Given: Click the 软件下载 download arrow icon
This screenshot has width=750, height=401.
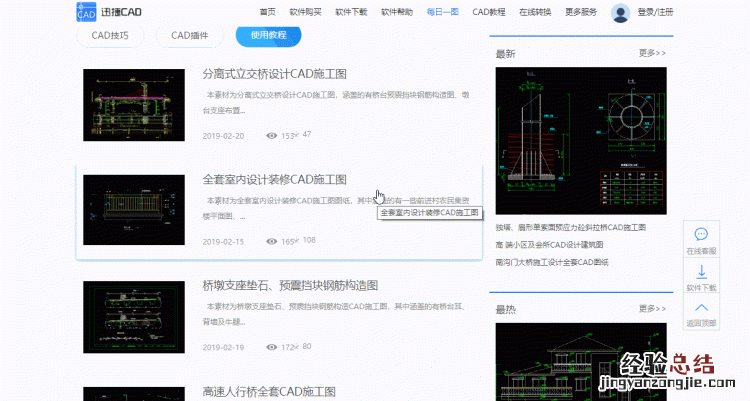Looking at the screenshot, I should tap(701, 271).
